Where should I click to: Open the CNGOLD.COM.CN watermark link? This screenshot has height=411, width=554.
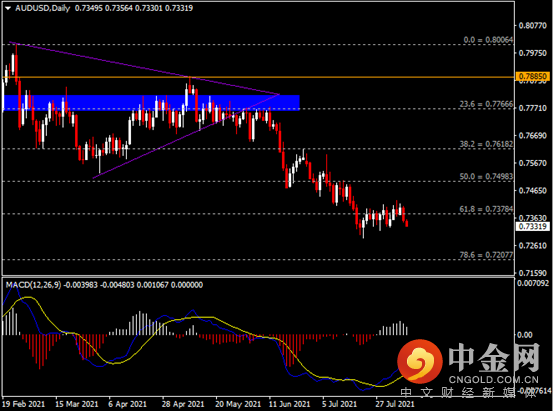pos(494,380)
